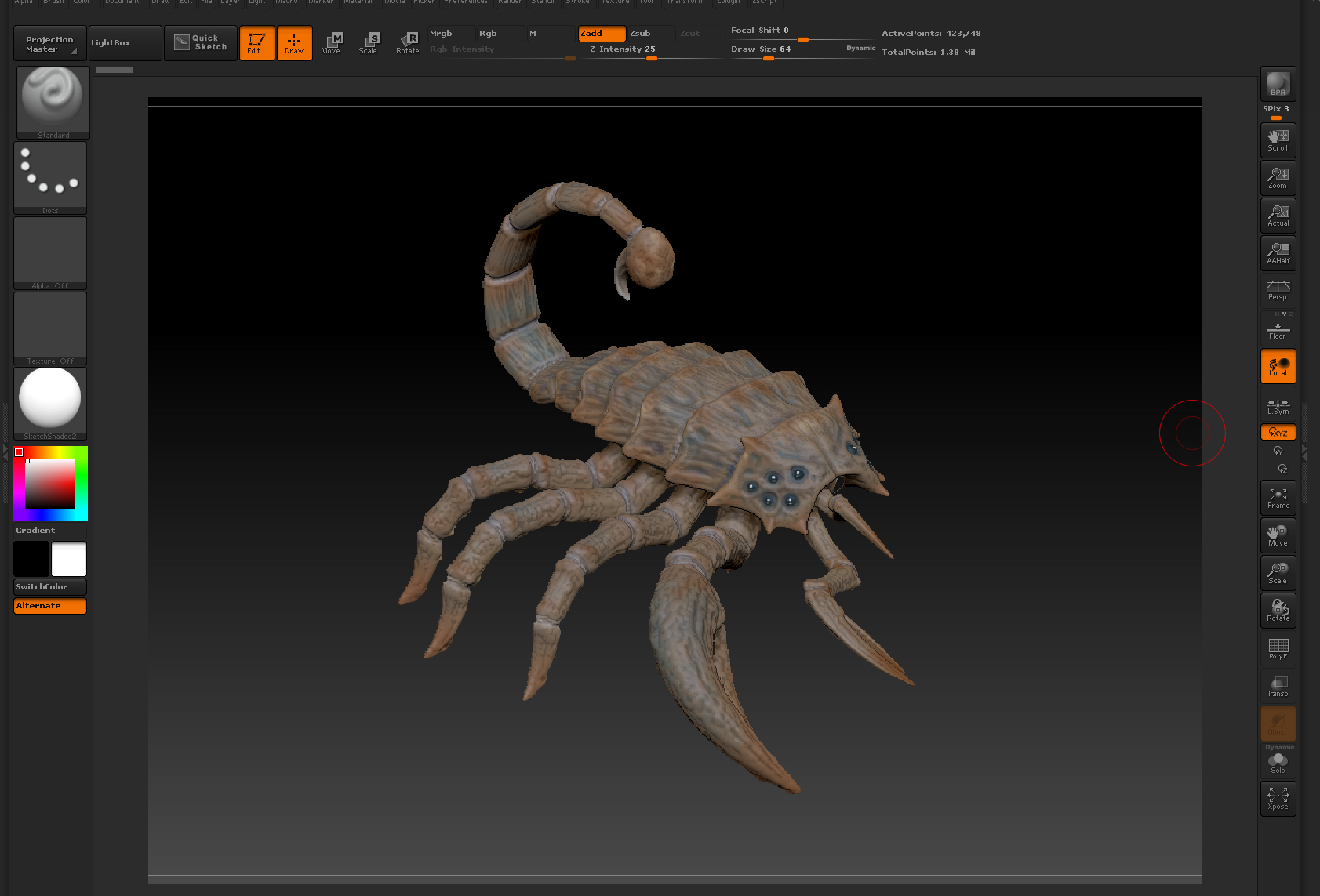Viewport: 1320px width, 896px height.
Task: Click the SketchShaded2 material sphere
Action: (50, 400)
